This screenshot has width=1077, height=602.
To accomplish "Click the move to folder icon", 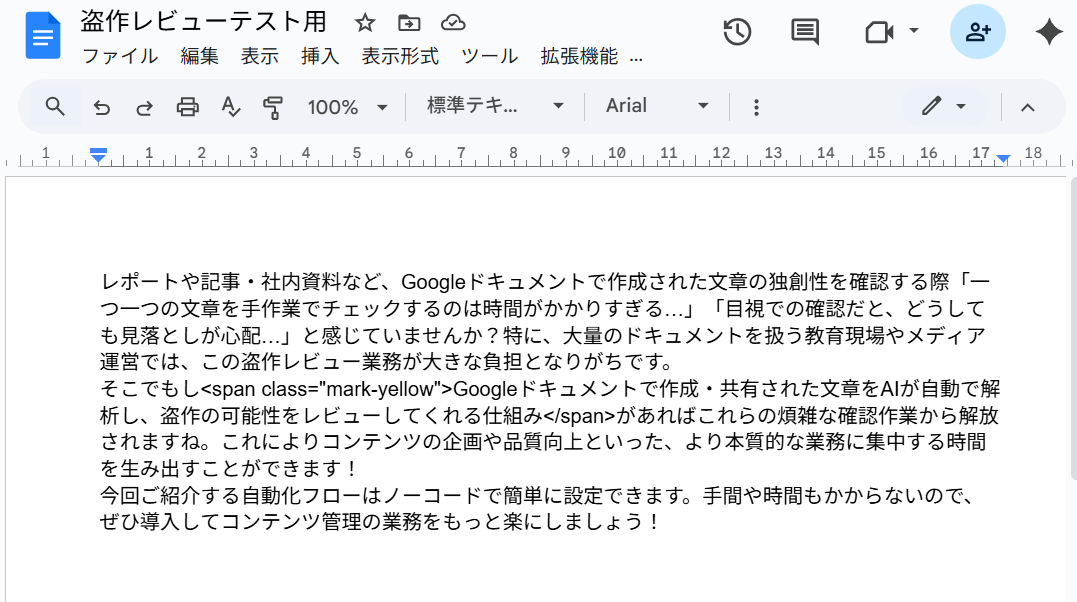I will tap(409, 23).
